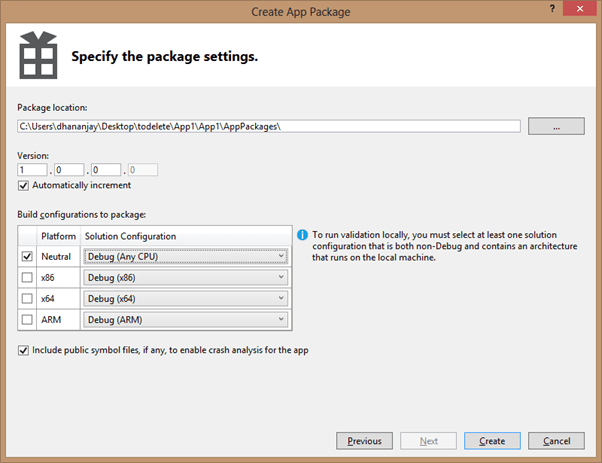Check the x64 platform checkbox
The width and height of the screenshot is (602, 463).
click(x=26, y=298)
